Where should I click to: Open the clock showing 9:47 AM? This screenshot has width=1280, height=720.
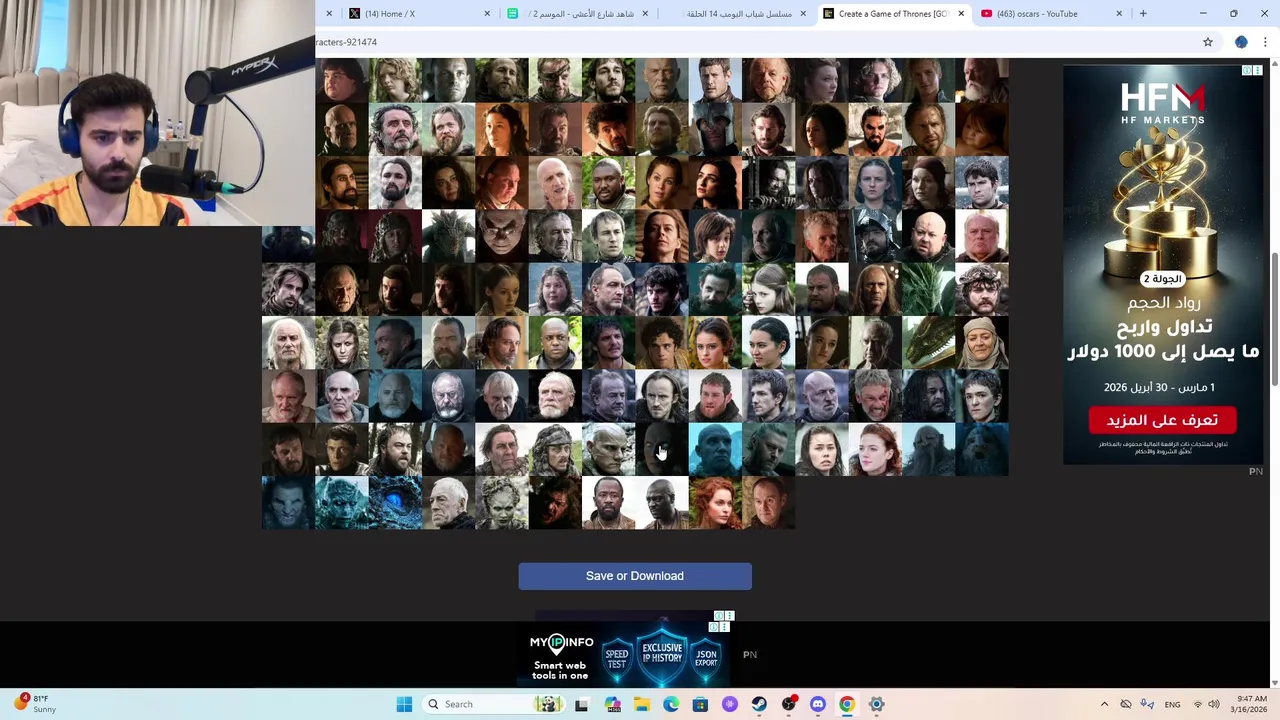[x=1251, y=704]
